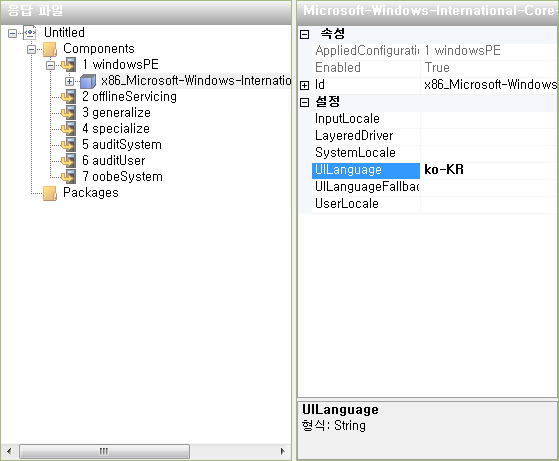
Task: Collapse the 속성 properties section
Action: [x=304, y=35]
